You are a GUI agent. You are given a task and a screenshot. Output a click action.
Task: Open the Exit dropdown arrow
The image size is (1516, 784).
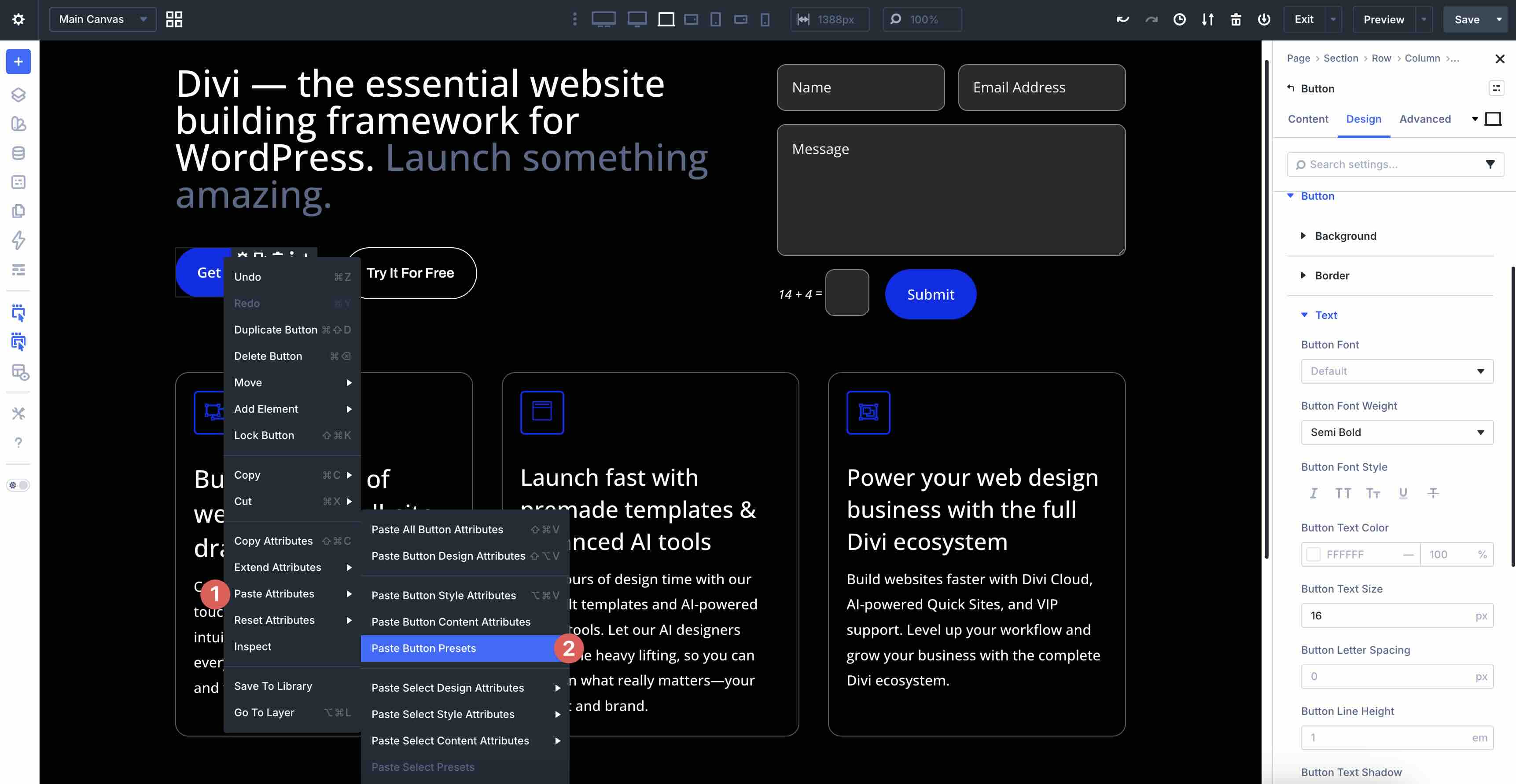pyautogui.click(x=1333, y=19)
